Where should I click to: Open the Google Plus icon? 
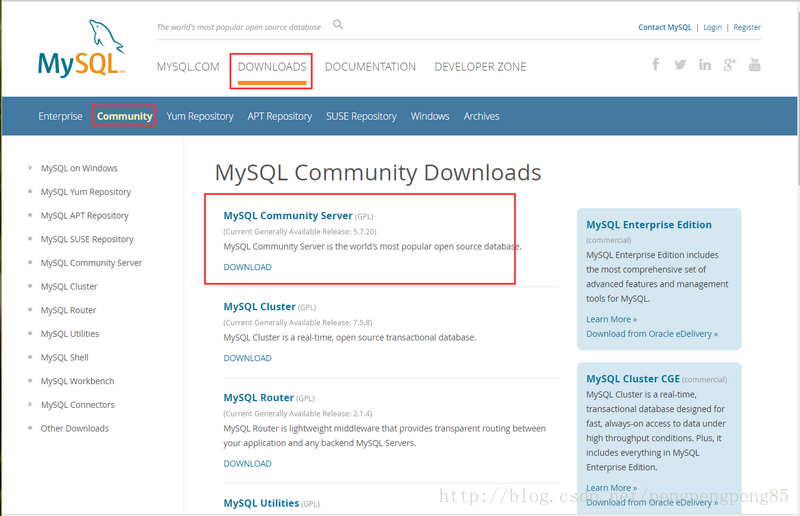click(730, 64)
